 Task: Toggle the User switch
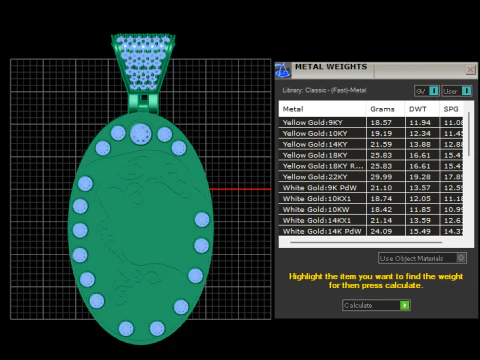click(457, 91)
